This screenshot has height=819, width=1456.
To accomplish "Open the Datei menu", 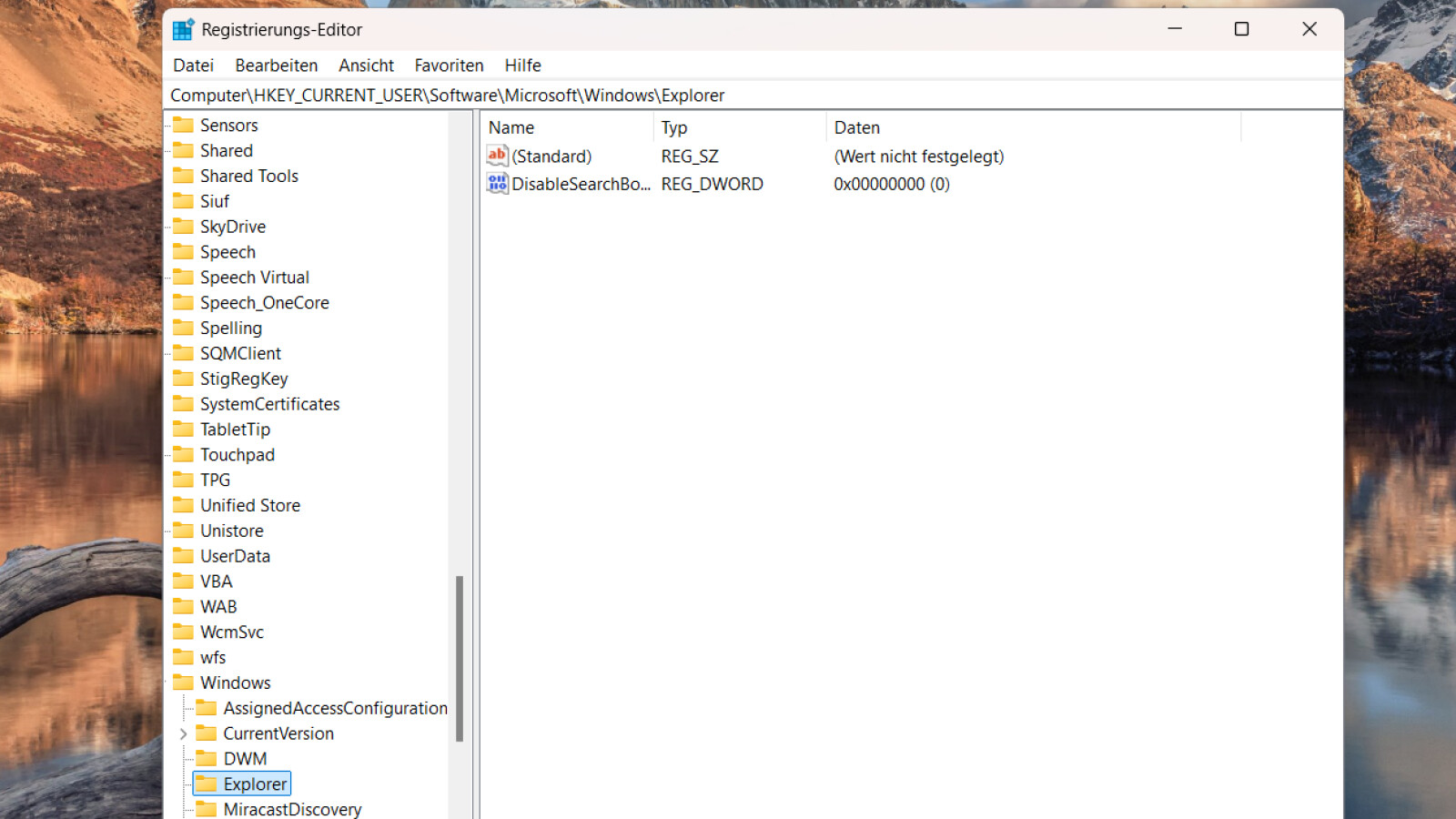I will (193, 65).
